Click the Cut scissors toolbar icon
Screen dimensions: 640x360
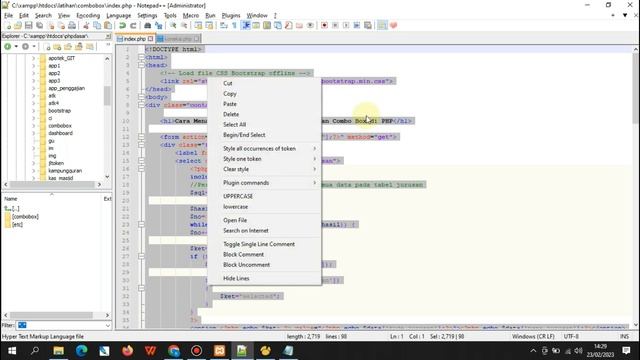coord(86,25)
